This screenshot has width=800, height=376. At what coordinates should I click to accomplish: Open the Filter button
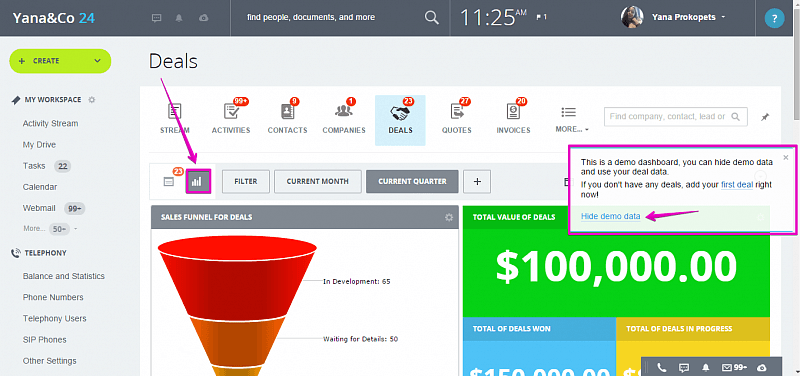pos(246,182)
